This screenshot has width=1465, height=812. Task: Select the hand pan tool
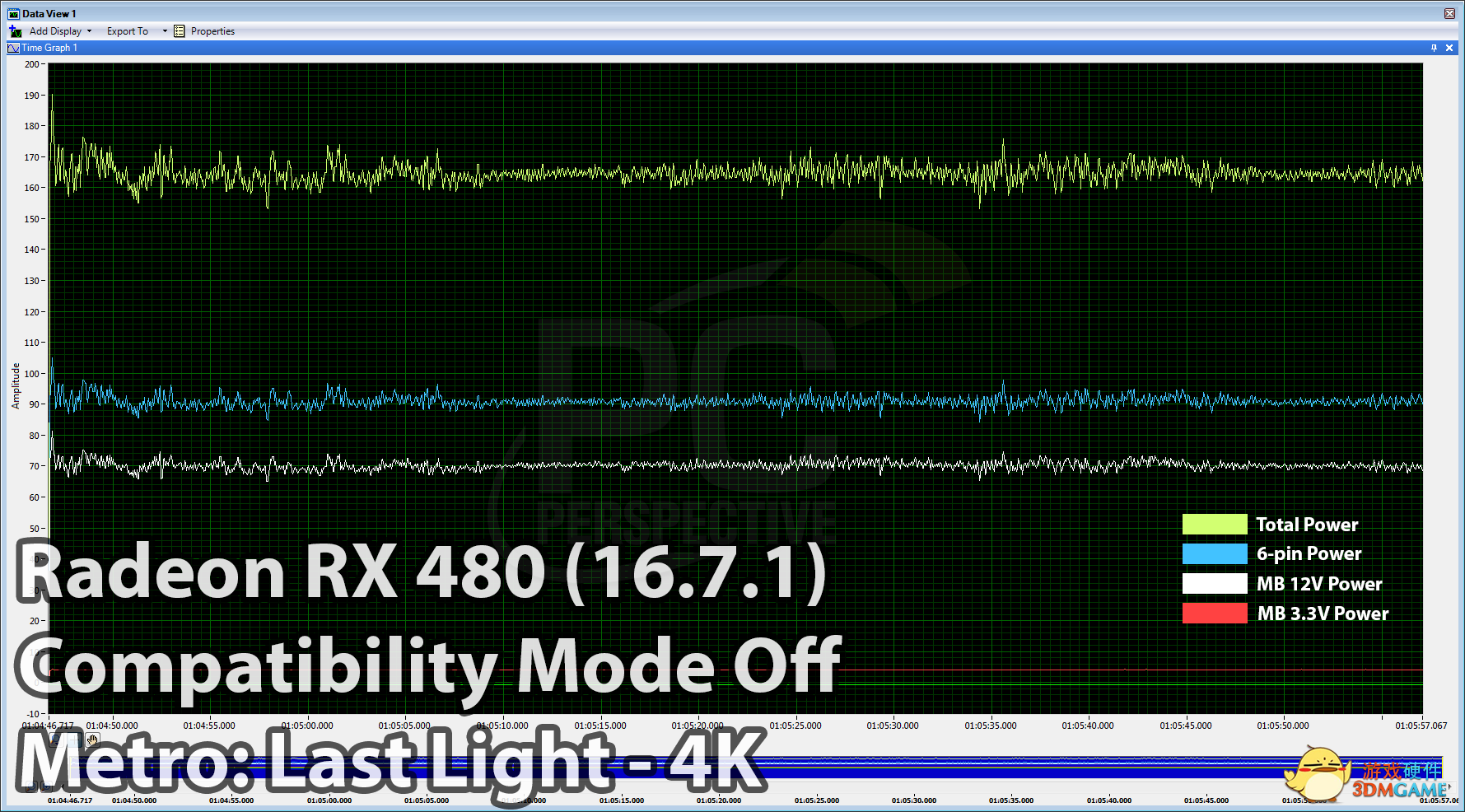[x=92, y=740]
